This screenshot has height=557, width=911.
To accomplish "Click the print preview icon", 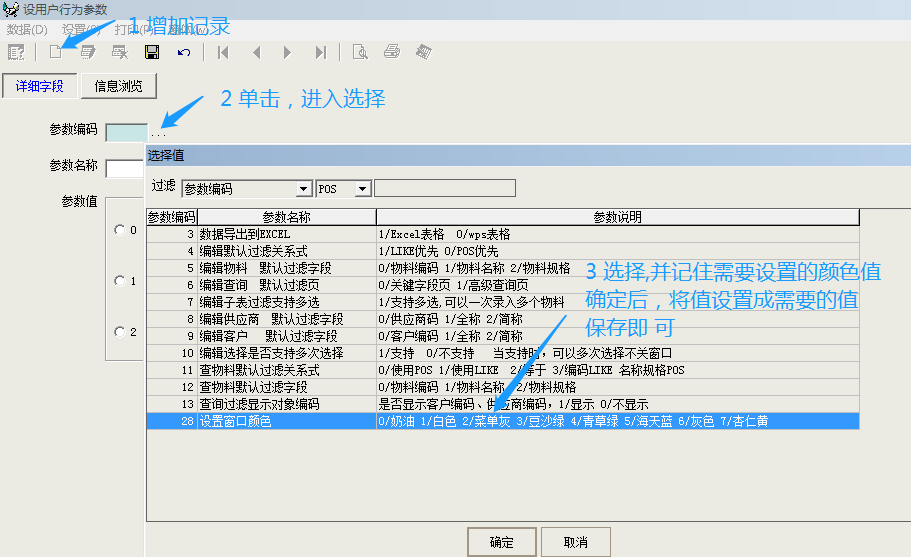I will pyautogui.click(x=360, y=52).
